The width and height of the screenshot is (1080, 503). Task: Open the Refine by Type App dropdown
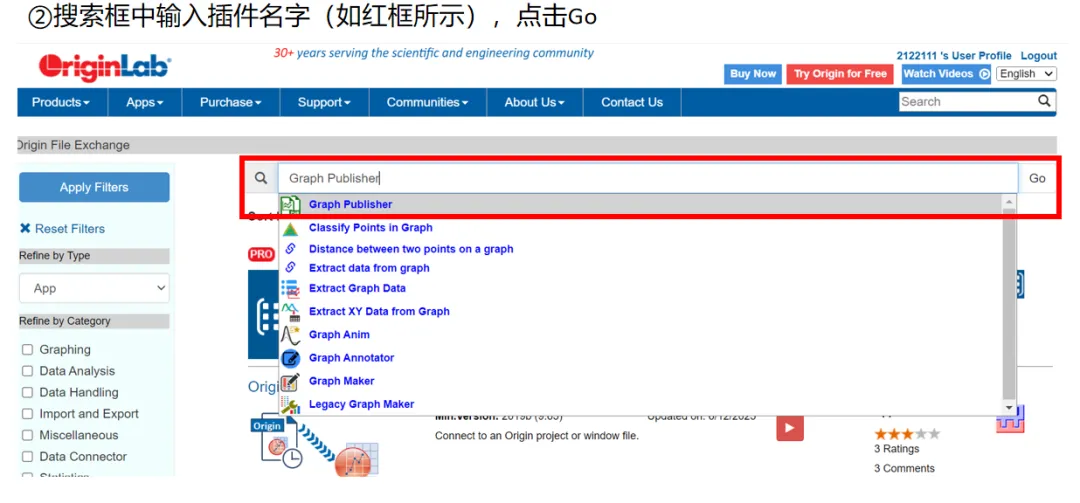pos(94,288)
